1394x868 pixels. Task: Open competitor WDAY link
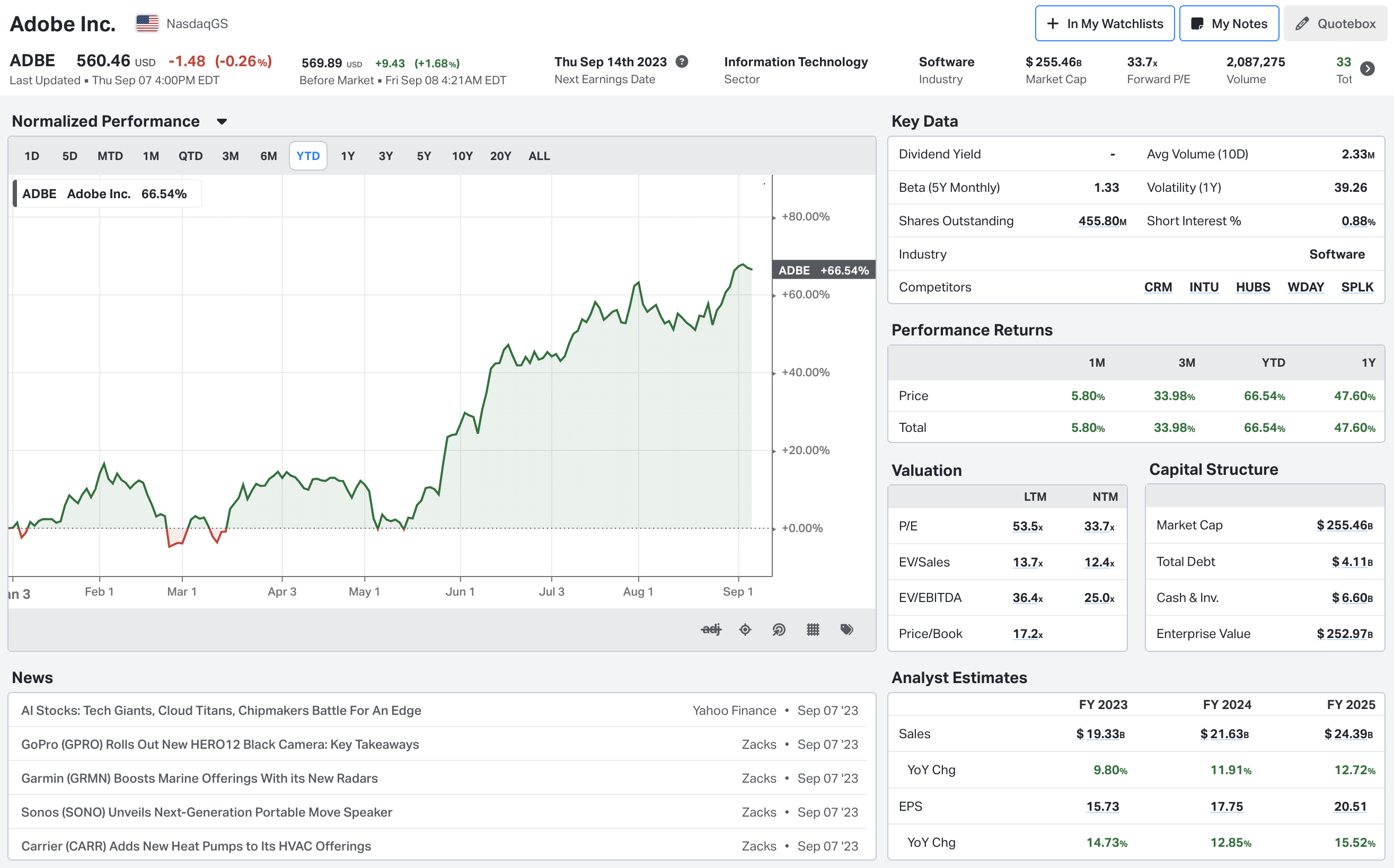pyautogui.click(x=1305, y=287)
